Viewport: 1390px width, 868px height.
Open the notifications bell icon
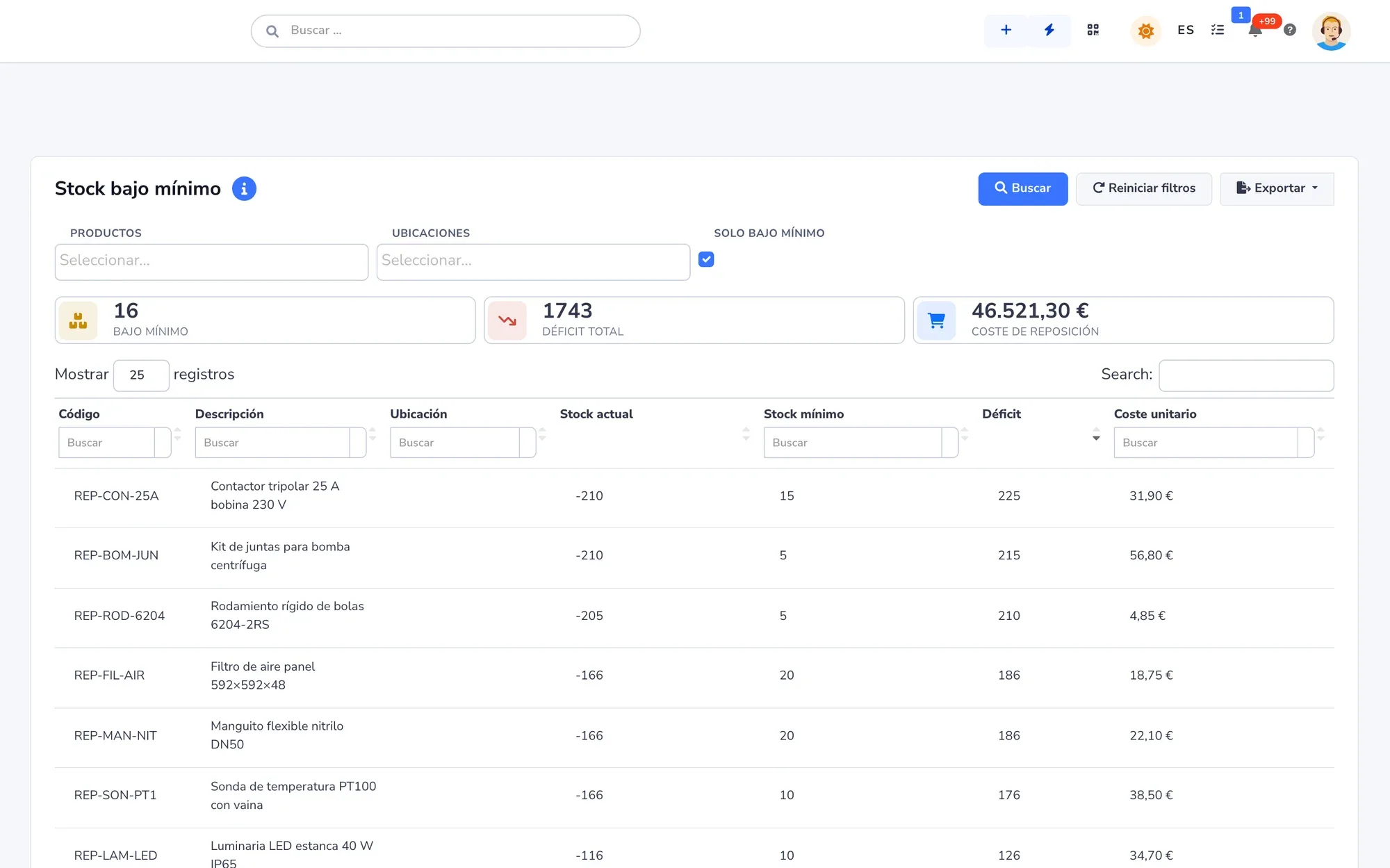click(1255, 30)
